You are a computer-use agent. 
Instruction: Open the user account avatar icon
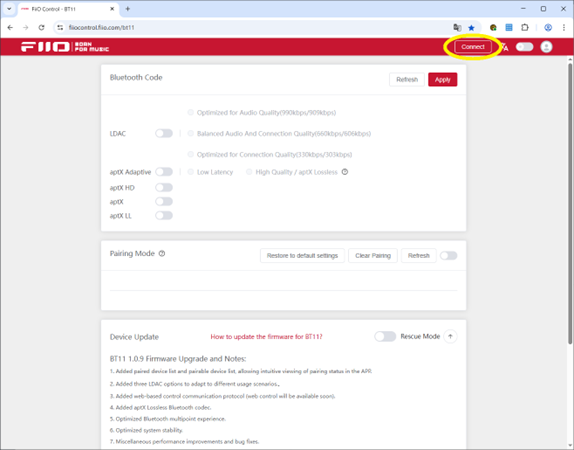point(546,47)
